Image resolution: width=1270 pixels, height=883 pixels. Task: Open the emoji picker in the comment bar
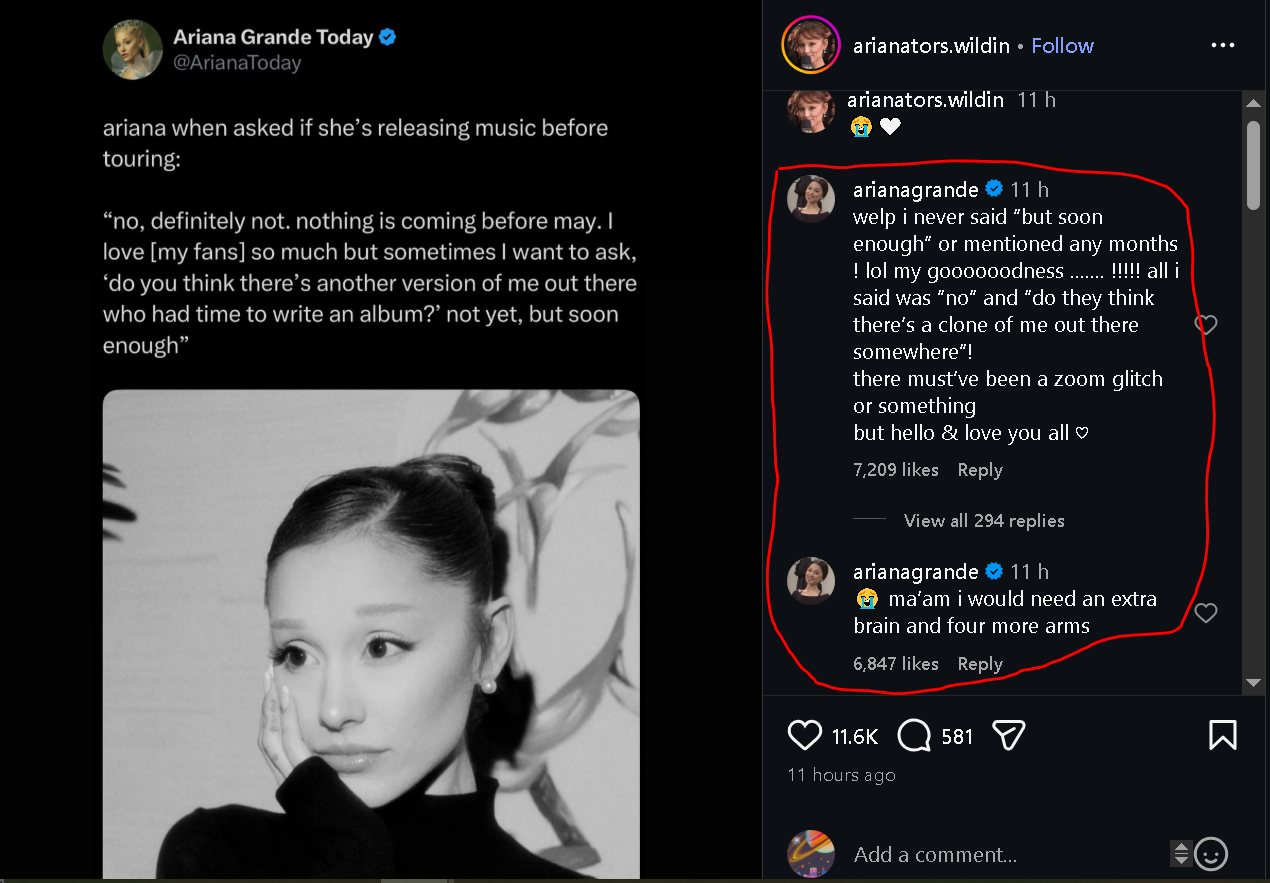point(1210,854)
